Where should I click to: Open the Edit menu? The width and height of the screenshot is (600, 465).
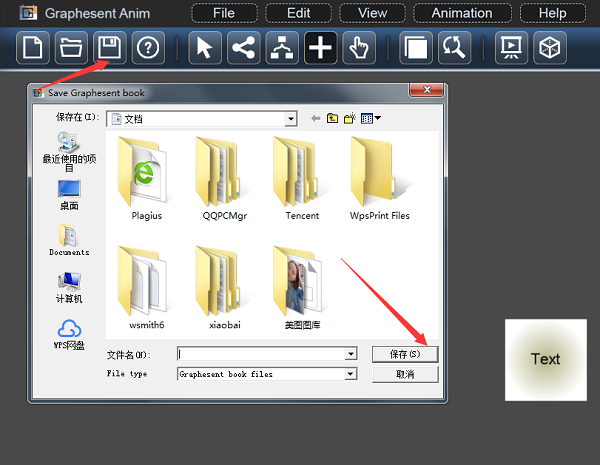[x=298, y=13]
